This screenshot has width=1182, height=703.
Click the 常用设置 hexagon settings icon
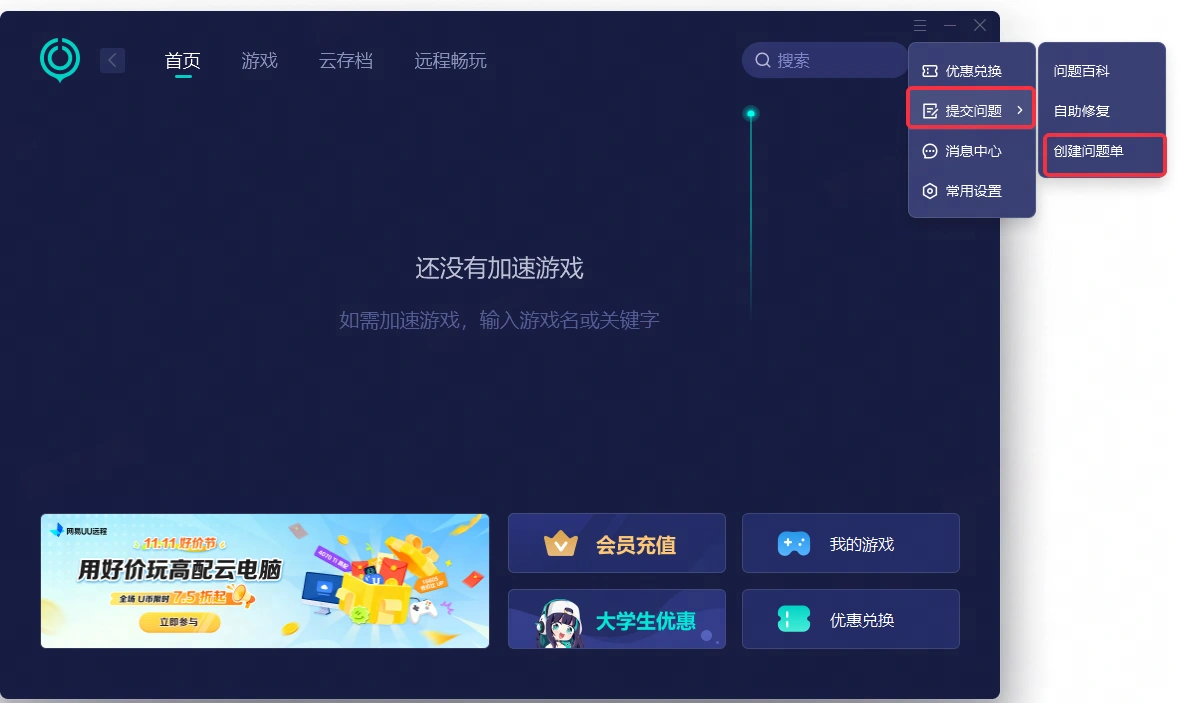[930, 191]
